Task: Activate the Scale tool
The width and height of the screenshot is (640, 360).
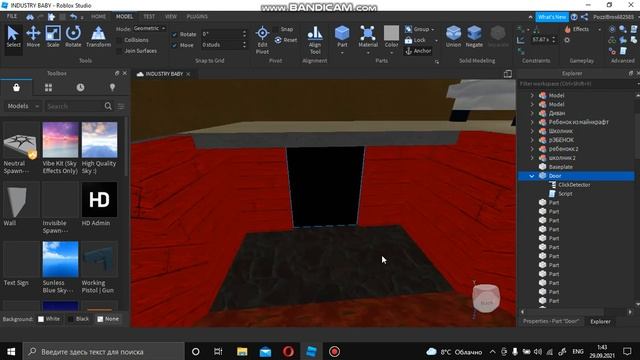Action: pyautogui.click(x=53, y=36)
